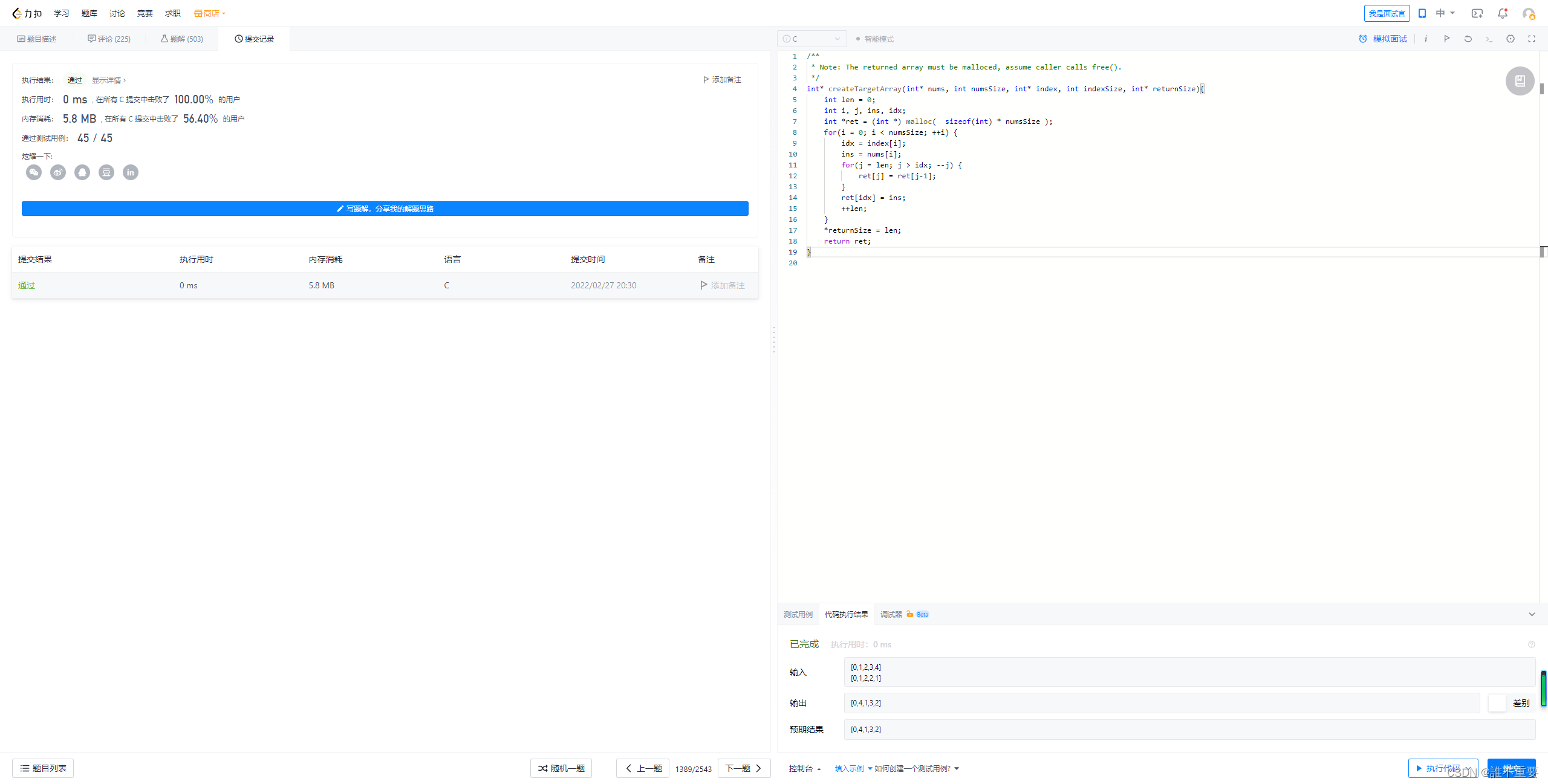Open the mobile app download icon
1548x784 pixels.
(1422, 13)
